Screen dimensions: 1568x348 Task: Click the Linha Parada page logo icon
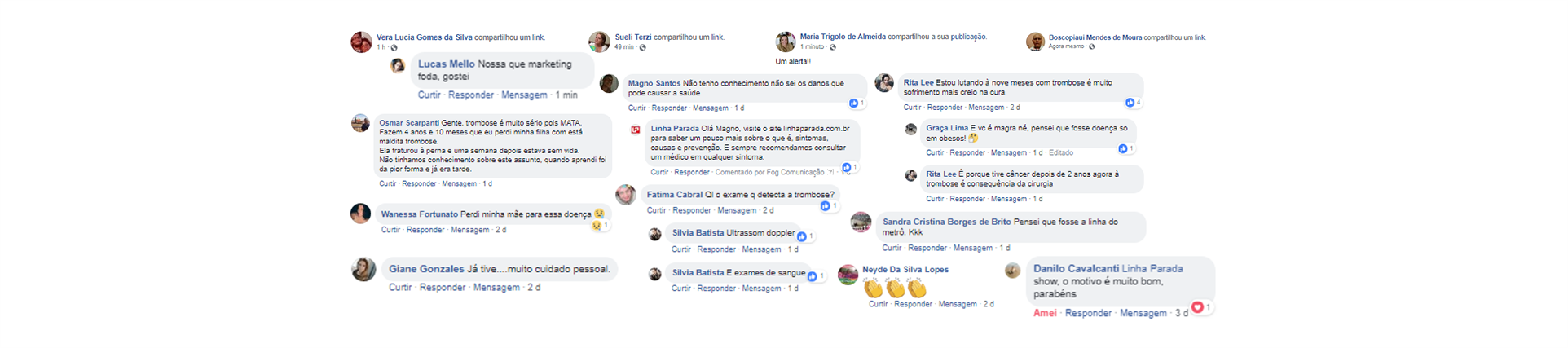(x=636, y=130)
